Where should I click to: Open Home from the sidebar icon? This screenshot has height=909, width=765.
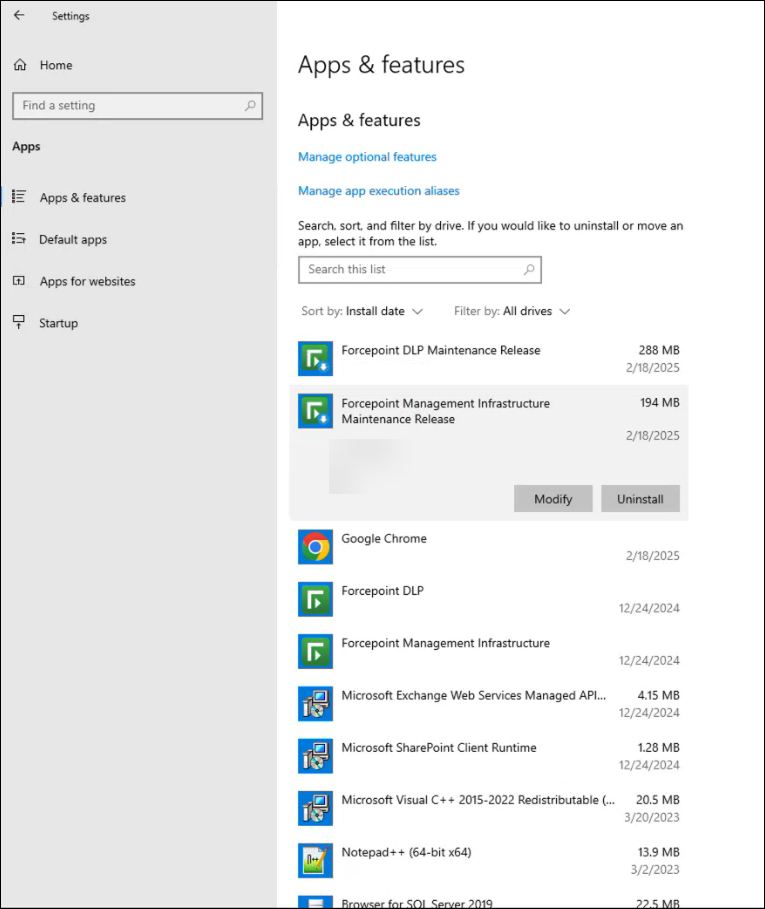pyautogui.click(x=19, y=65)
